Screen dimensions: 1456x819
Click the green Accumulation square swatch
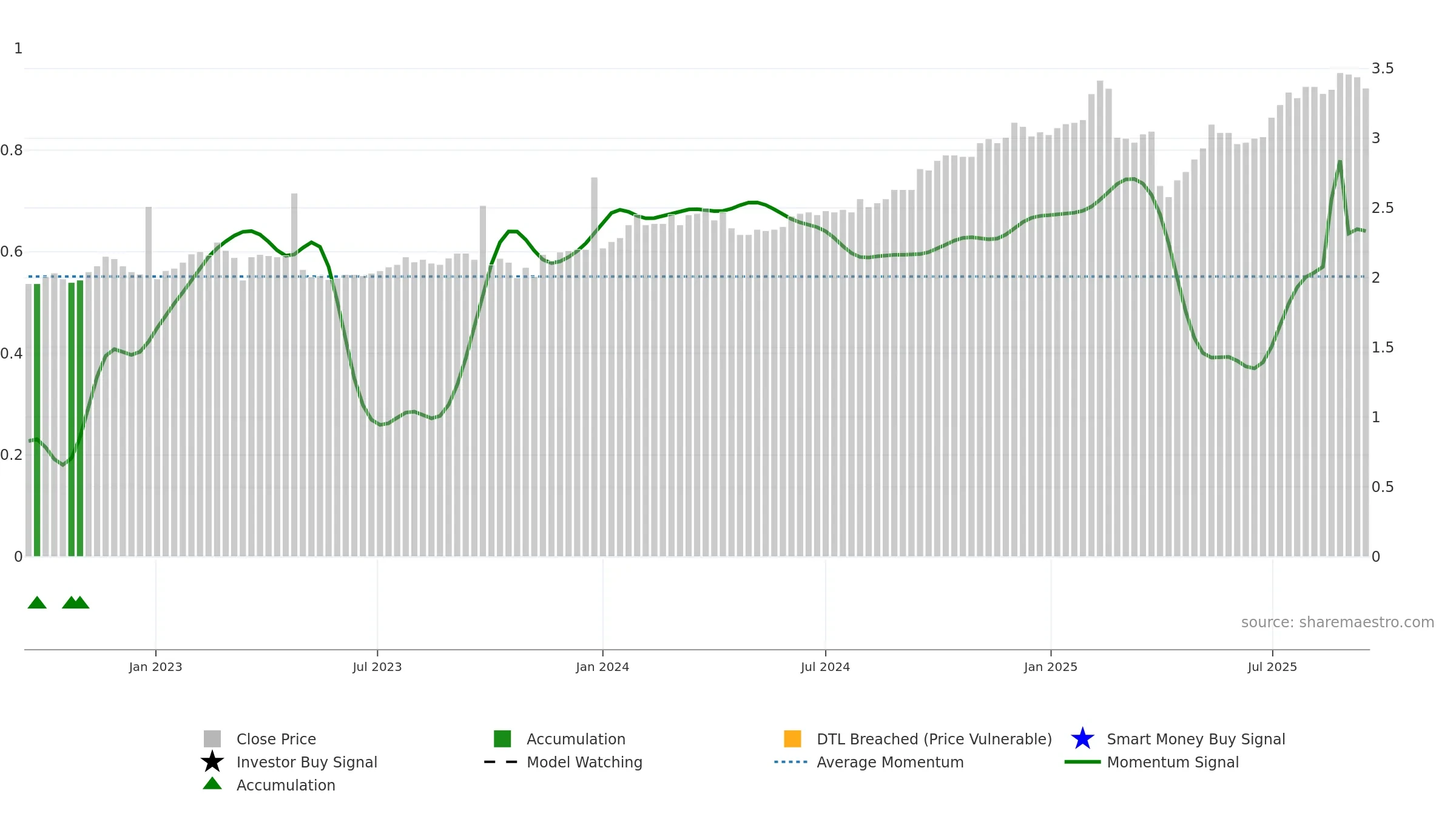[x=502, y=738]
